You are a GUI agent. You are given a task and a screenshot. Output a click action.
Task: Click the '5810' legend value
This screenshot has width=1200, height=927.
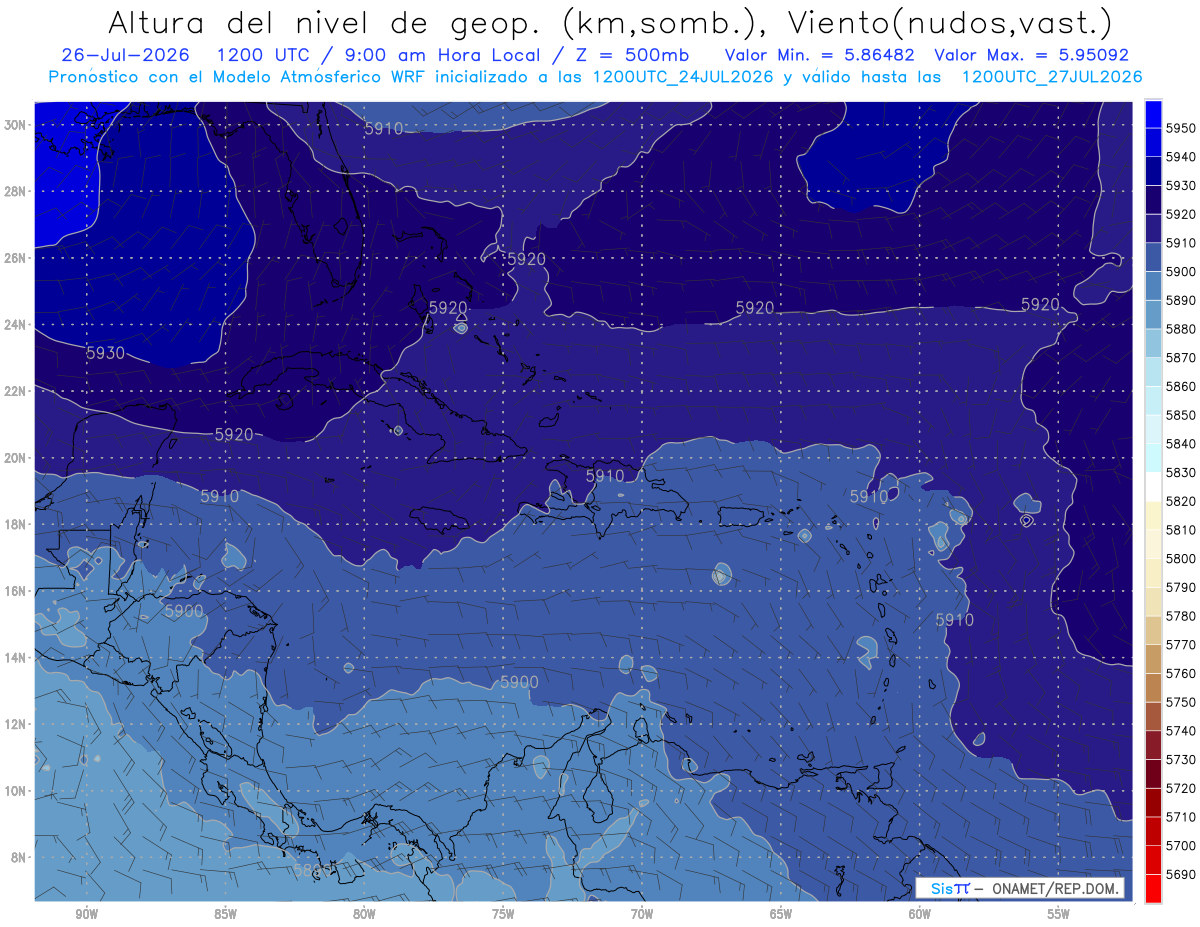(x=1181, y=529)
